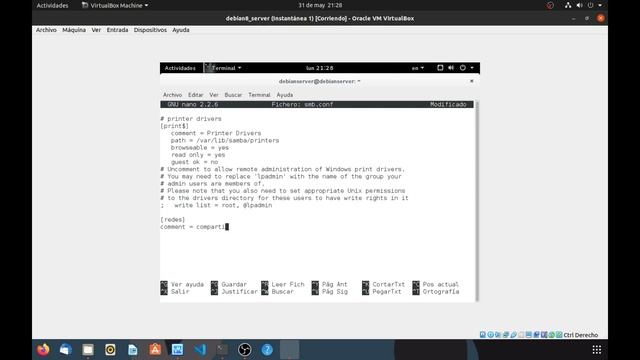640x360 pixels.
Task: Open guest Terminal app menu dropdown
Action: tap(223, 68)
